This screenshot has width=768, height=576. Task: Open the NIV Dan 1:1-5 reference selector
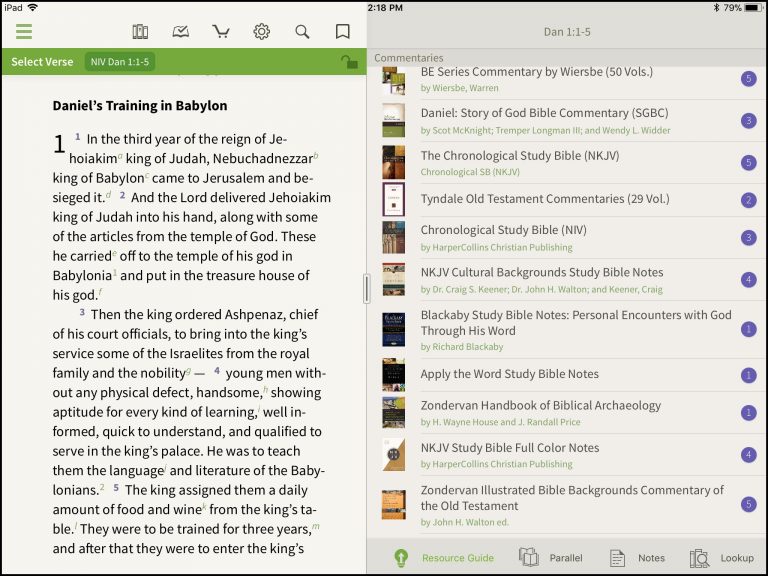tap(120, 62)
